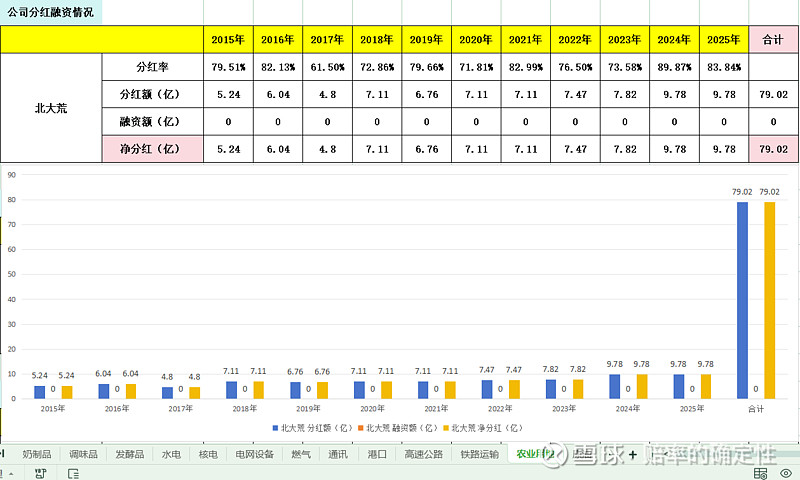
Task: Click the yellow 合计 bar in chart
Action: coord(769,300)
